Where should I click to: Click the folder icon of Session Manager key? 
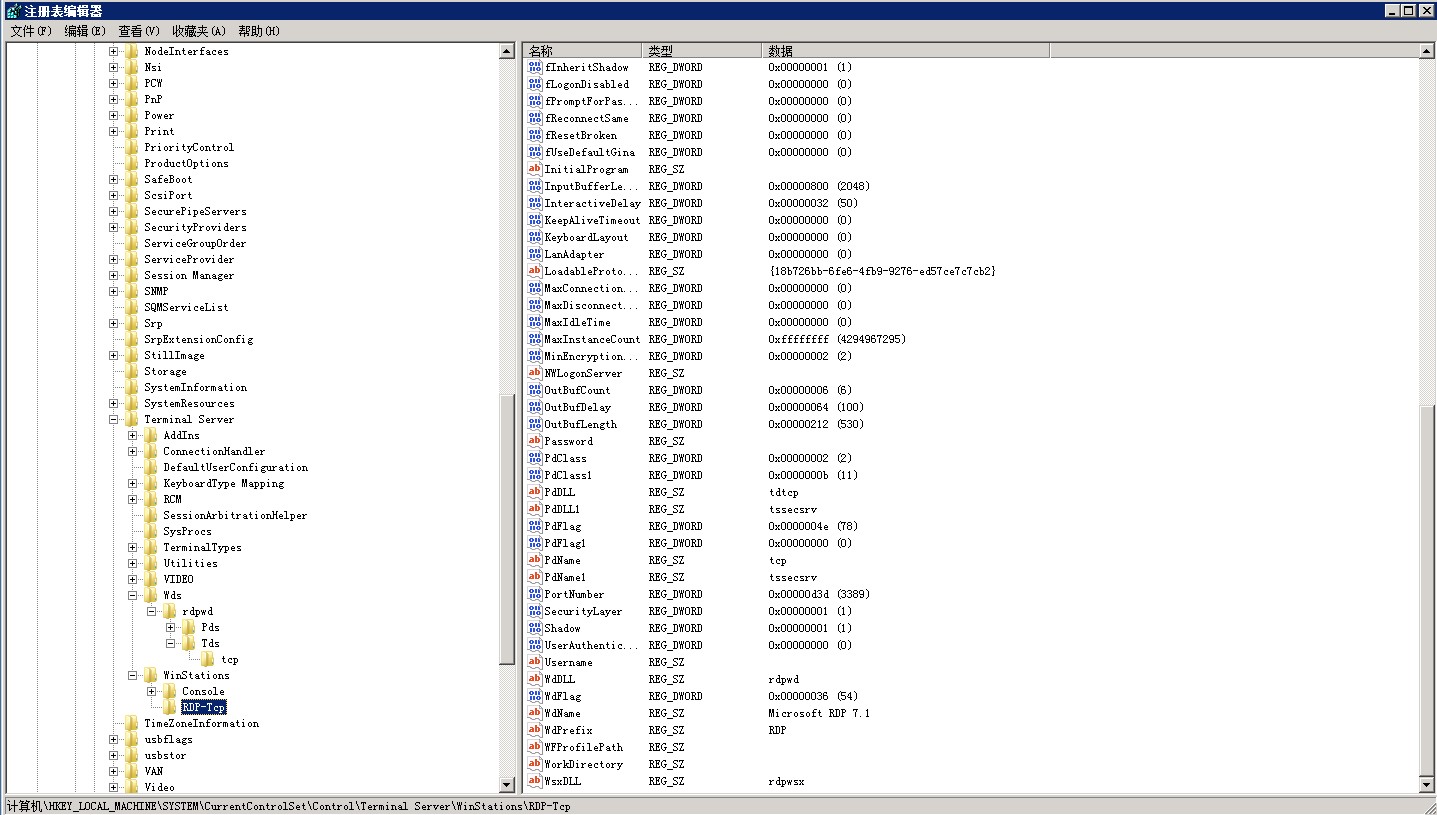[132, 275]
